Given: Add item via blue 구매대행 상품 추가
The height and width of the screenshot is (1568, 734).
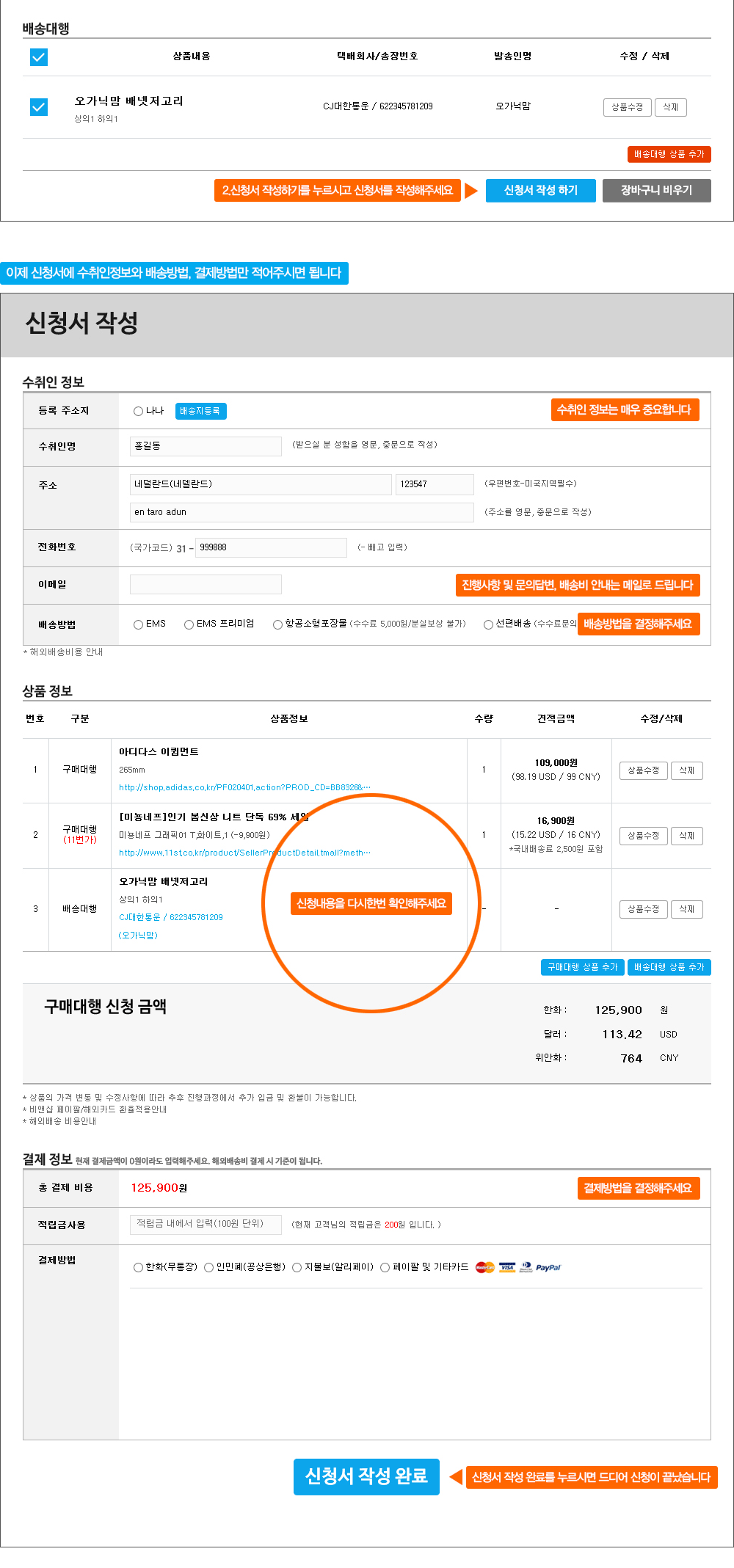Looking at the screenshot, I should pyautogui.click(x=582, y=967).
